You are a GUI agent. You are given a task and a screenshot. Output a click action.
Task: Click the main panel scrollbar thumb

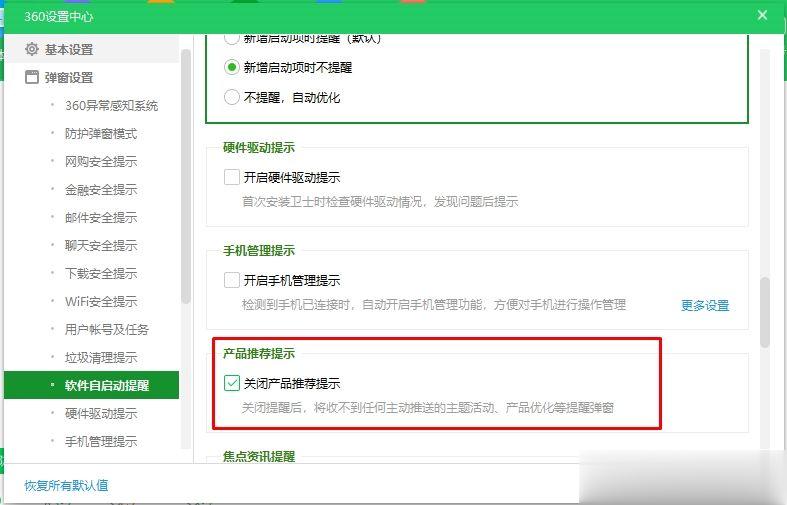click(x=764, y=311)
